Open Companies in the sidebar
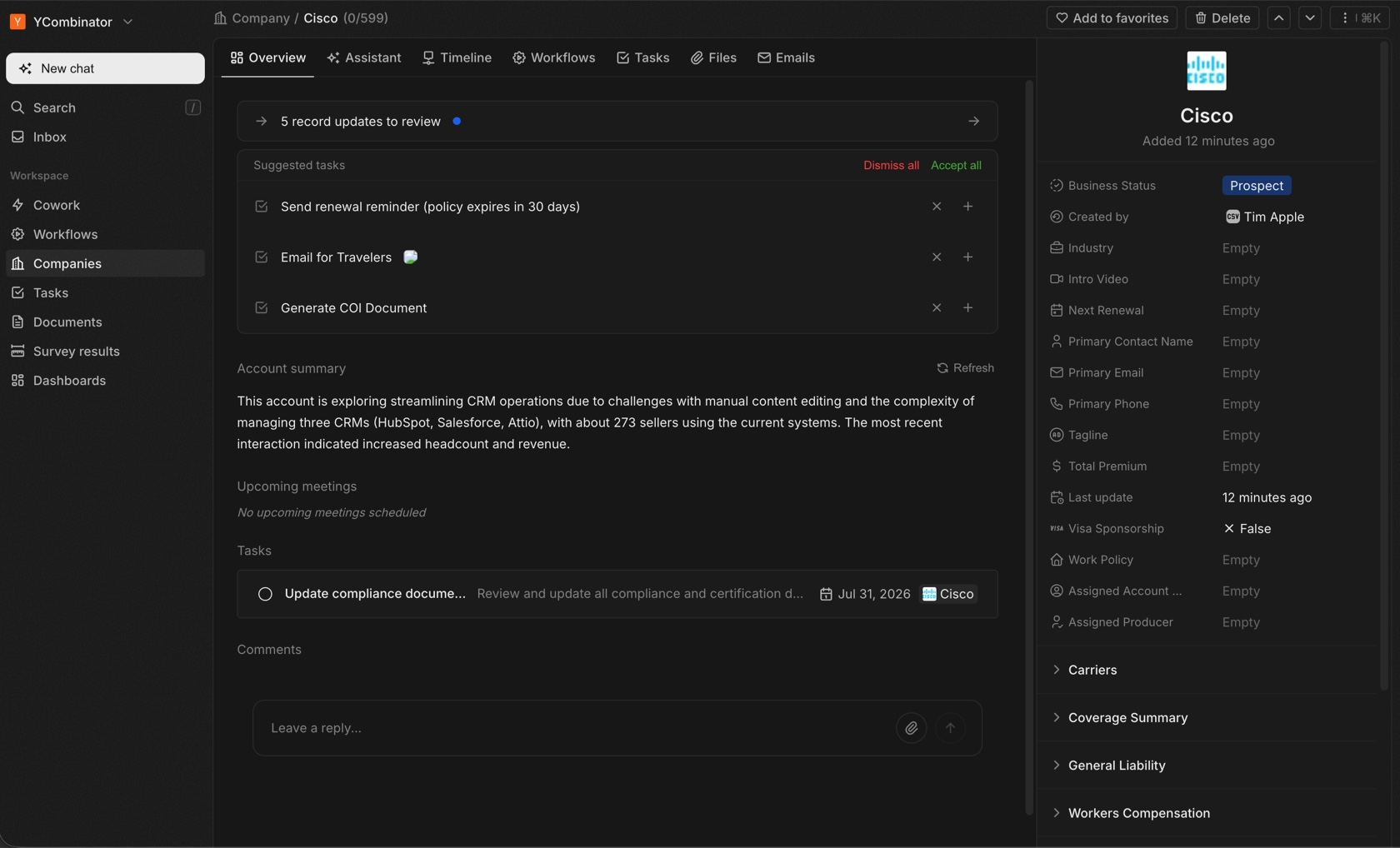This screenshot has height=848, width=1400. (105, 263)
